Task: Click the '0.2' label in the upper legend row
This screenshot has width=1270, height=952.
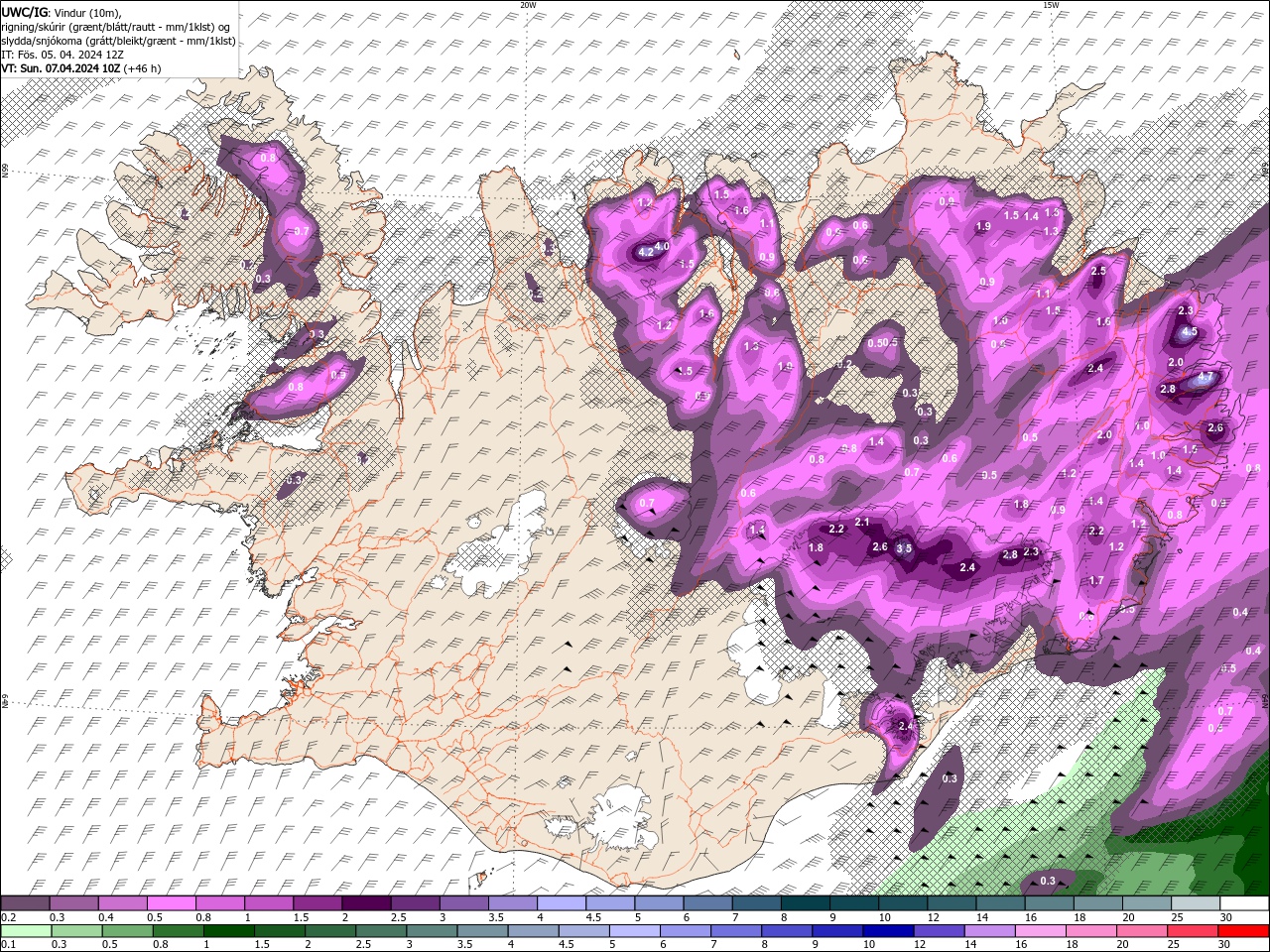Action: (x=8, y=917)
